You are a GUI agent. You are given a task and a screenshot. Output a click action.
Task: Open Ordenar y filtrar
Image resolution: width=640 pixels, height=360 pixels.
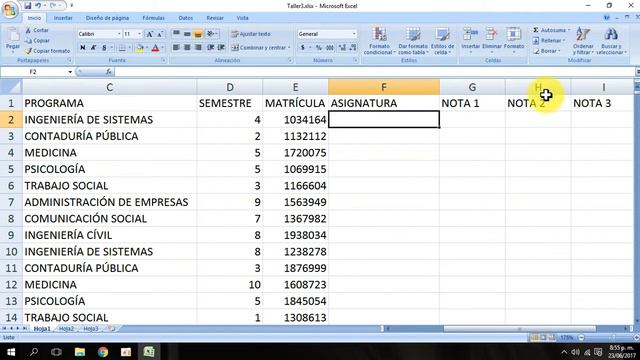583,41
